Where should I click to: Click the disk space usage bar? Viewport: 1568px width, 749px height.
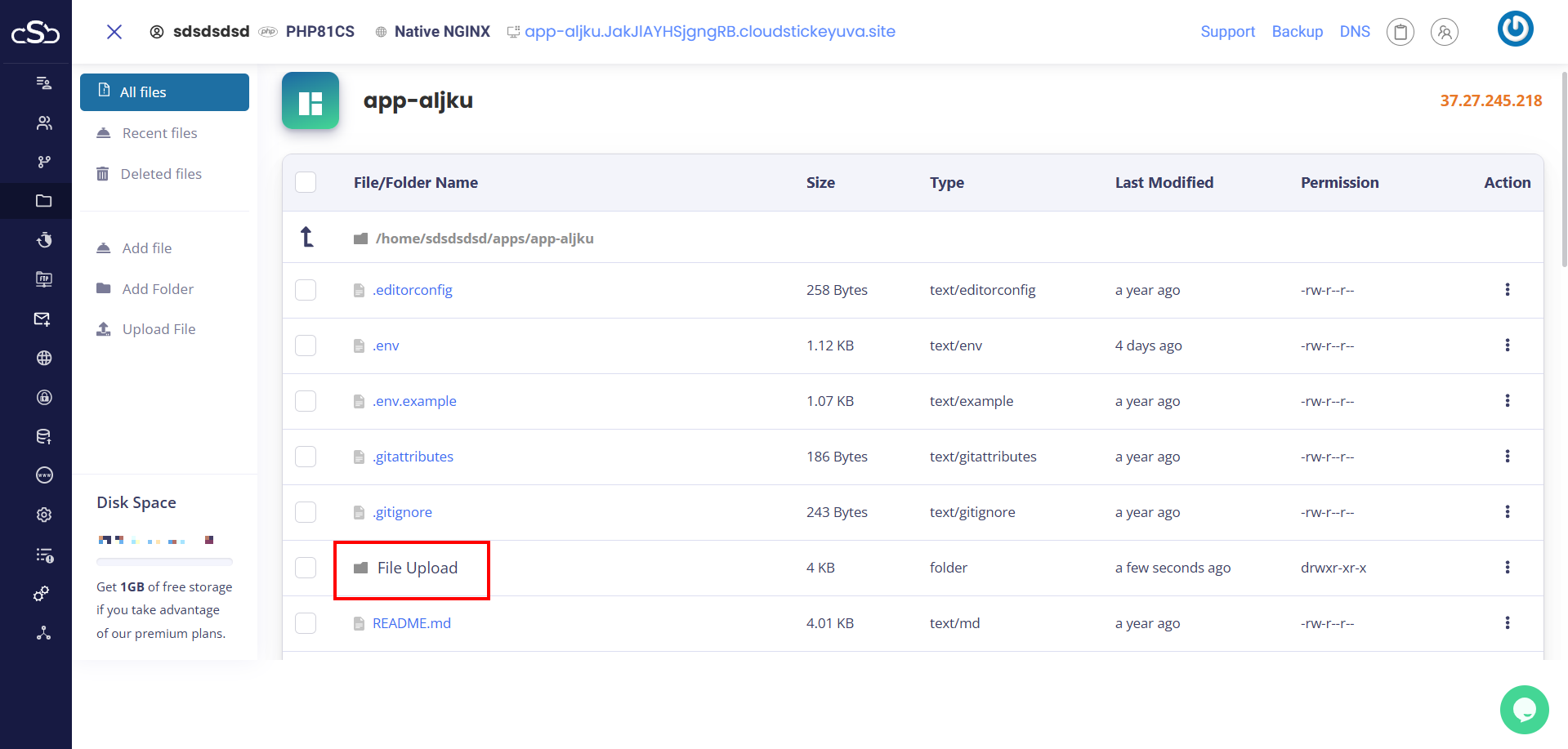[164, 562]
